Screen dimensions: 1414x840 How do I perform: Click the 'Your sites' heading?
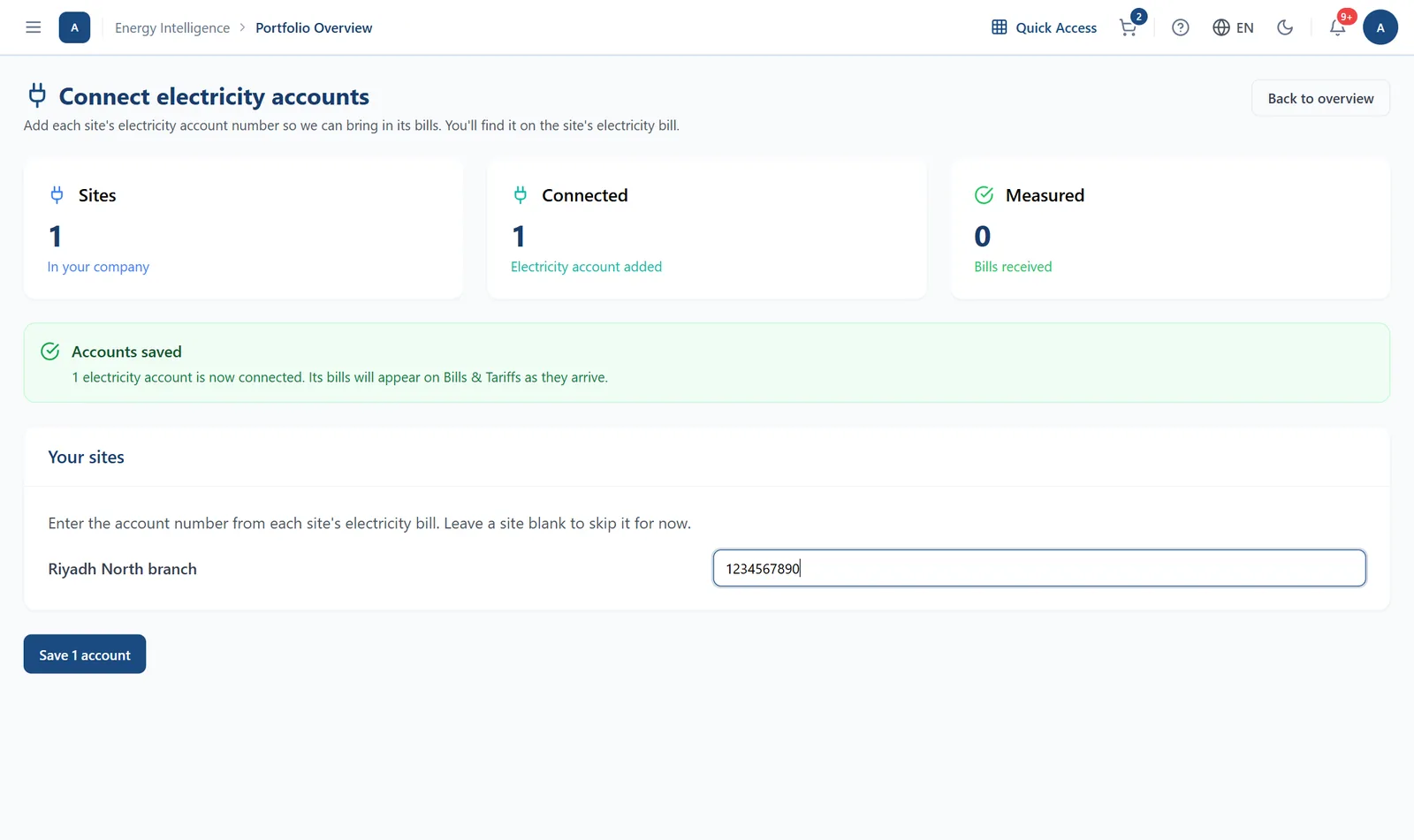(86, 457)
